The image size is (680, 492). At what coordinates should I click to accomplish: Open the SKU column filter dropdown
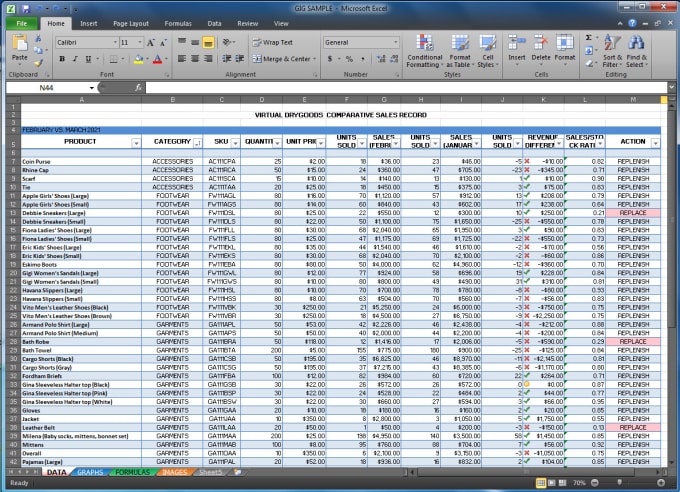click(x=235, y=143)
